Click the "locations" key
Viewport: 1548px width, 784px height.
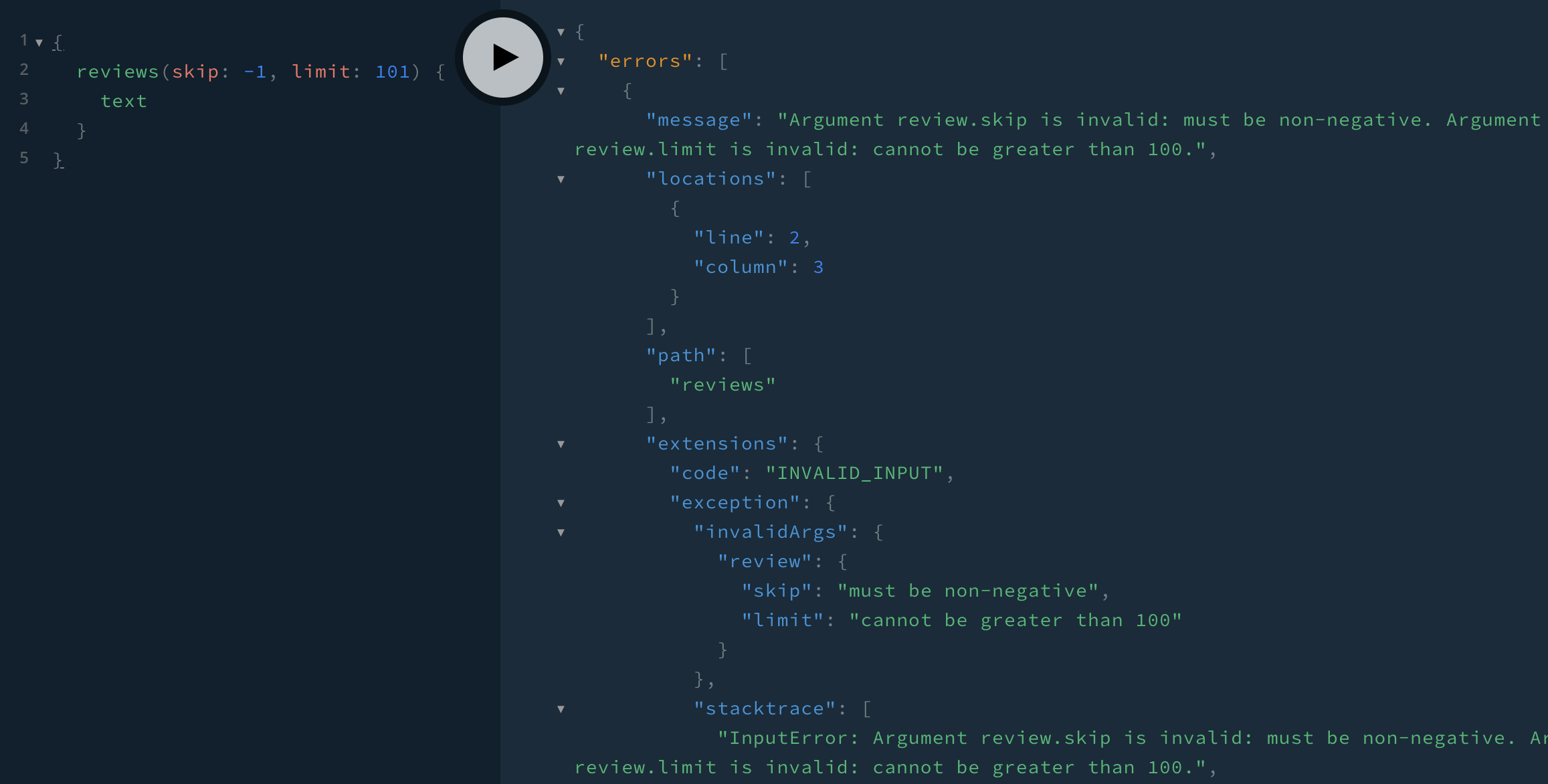tap(710, 179)
